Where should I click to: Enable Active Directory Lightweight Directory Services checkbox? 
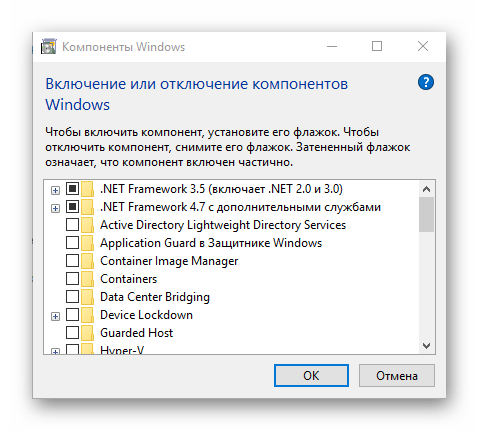(72, 225)
